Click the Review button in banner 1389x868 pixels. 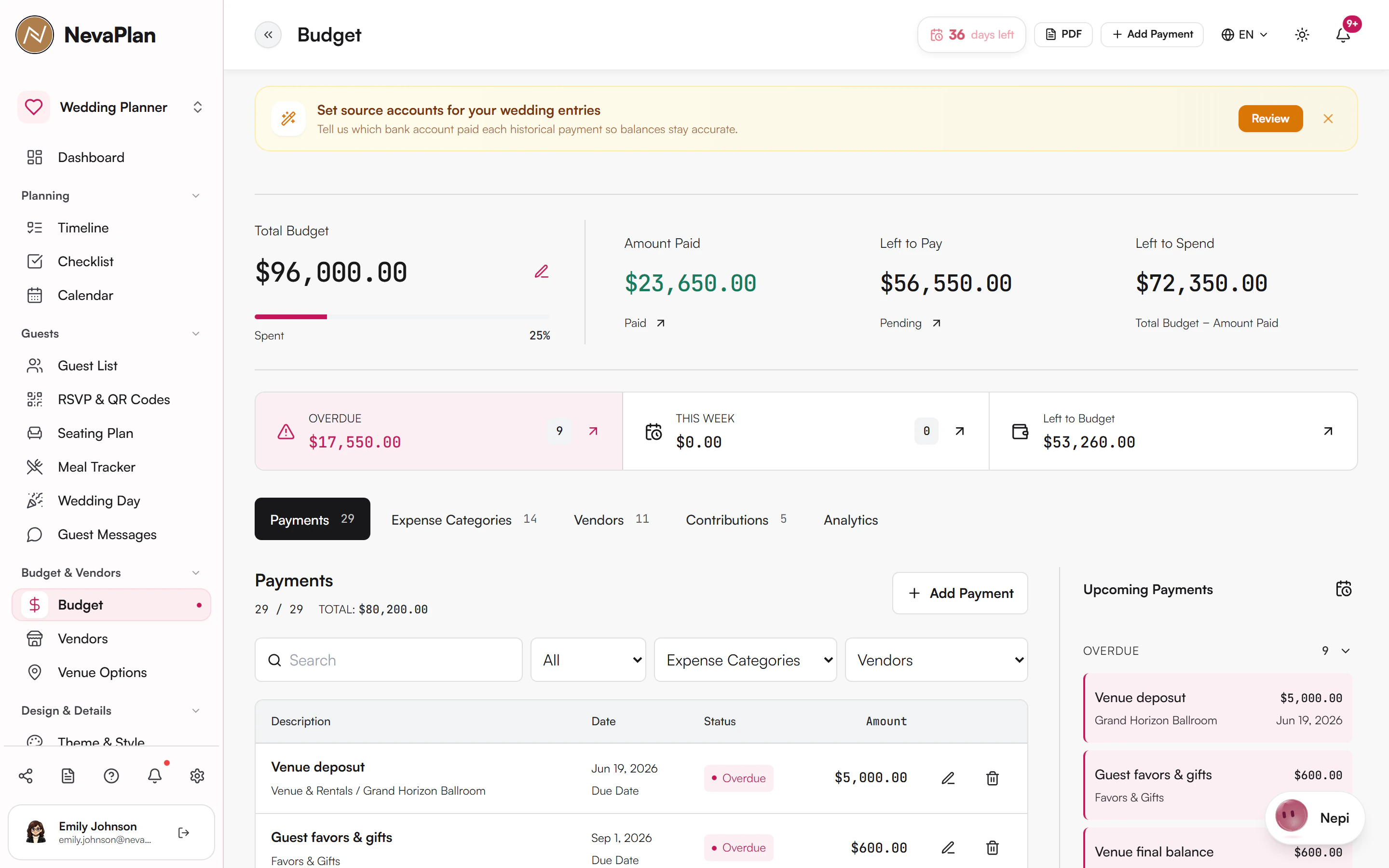click(1270, 119)
